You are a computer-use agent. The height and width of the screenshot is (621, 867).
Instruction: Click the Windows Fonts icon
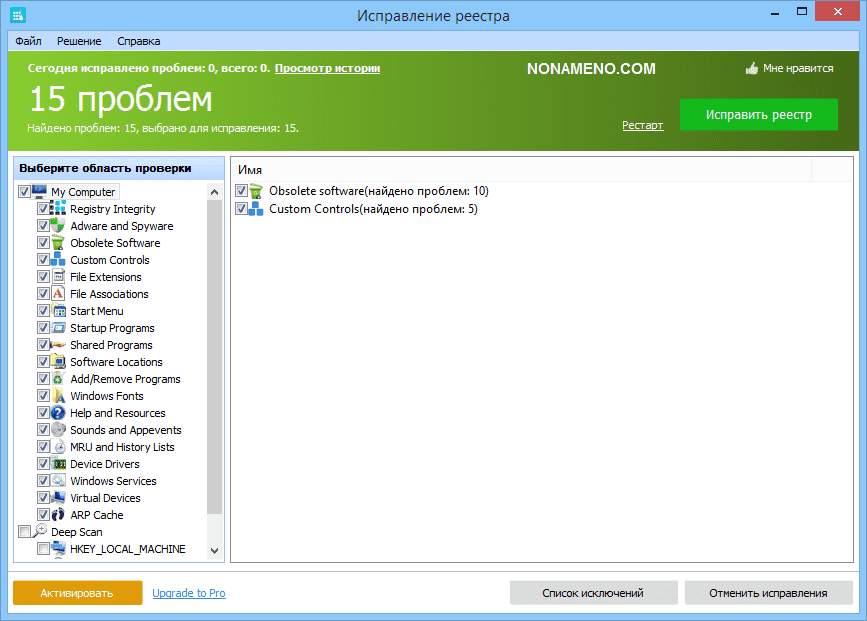(59, 396)
